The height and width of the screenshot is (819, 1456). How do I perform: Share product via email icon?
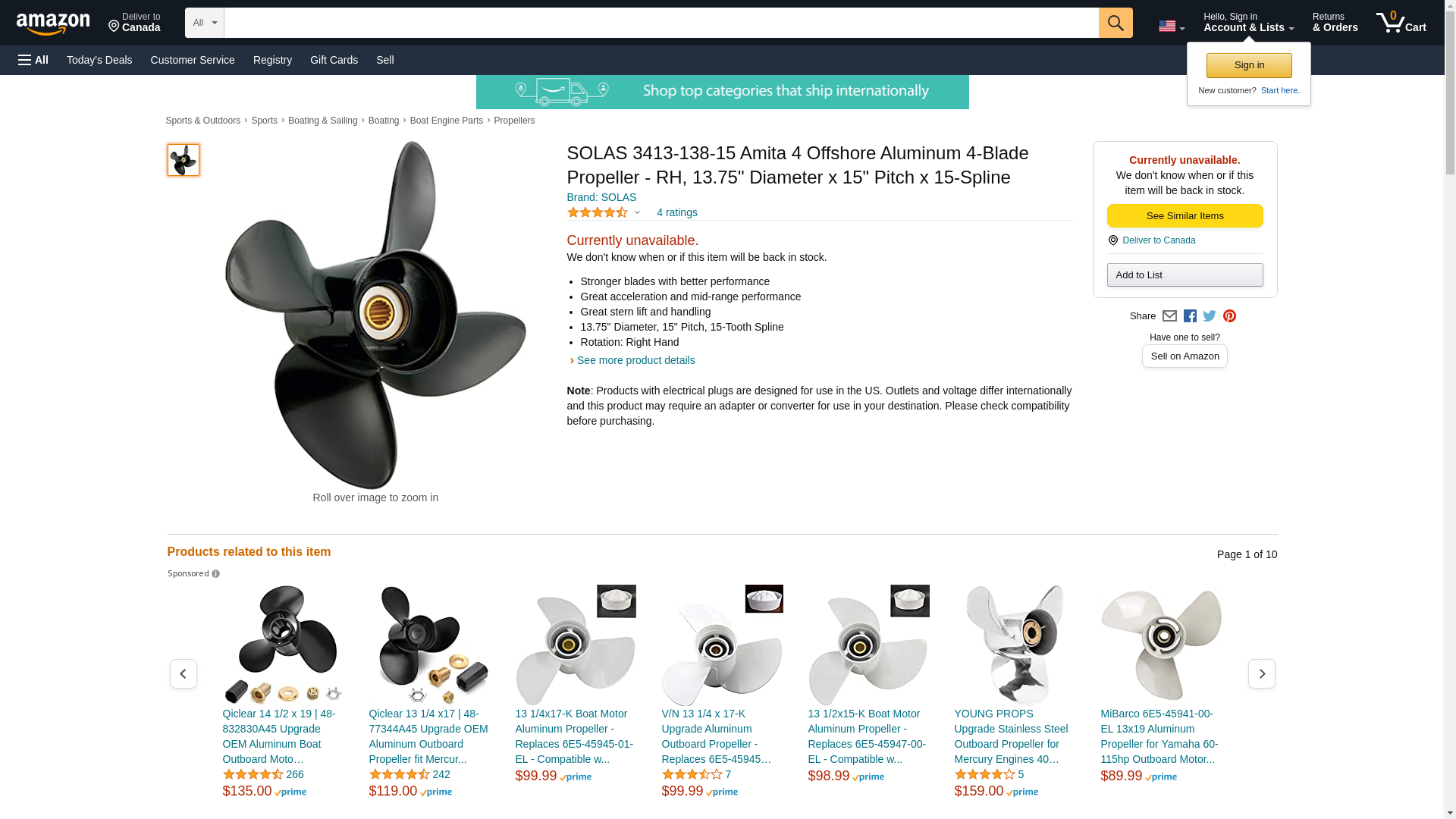(1169, 316)
